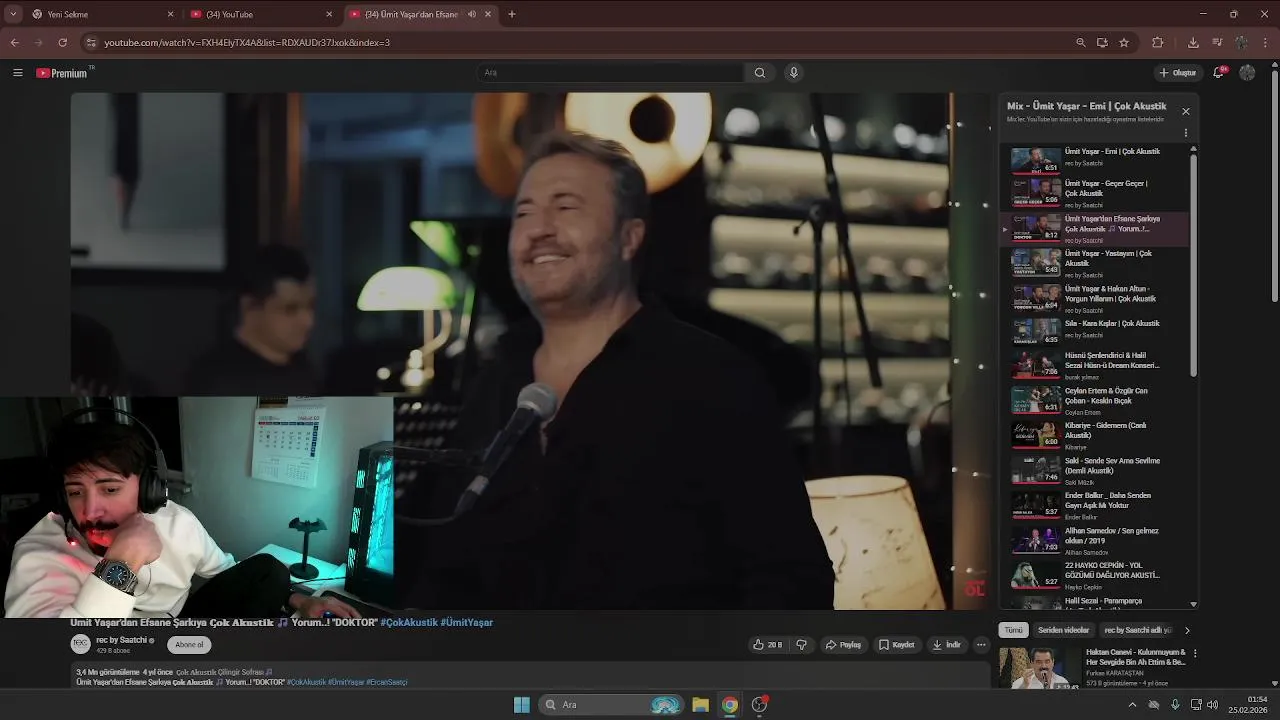Switch to the (34) YouTube tab

click(260, 14)
